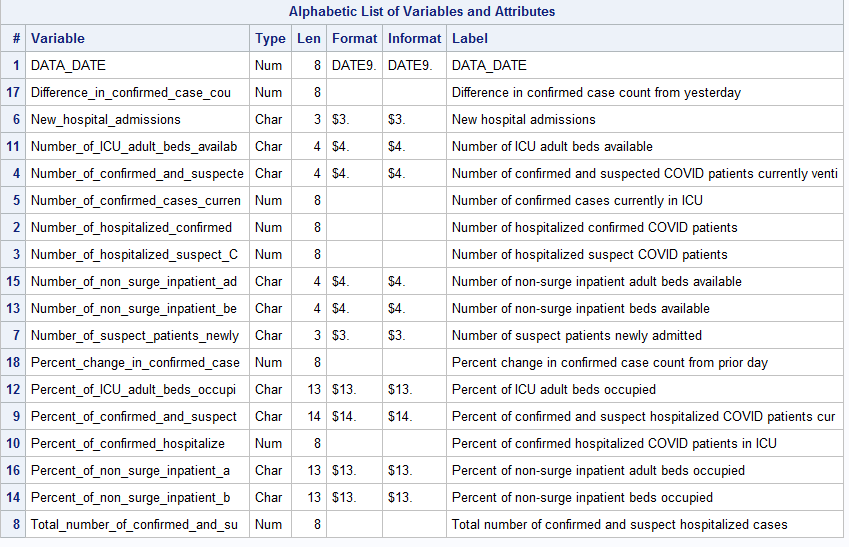
Task: Click the 'Type' column header
Action: tap(270, 38)
